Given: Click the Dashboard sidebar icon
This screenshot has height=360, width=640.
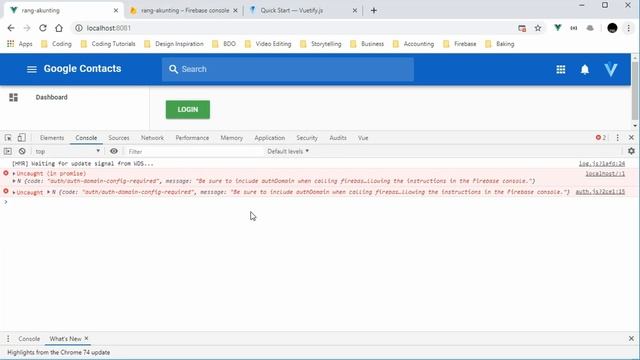Looking at the screenshot, I should pyautogui.click(x=13, y=97).
